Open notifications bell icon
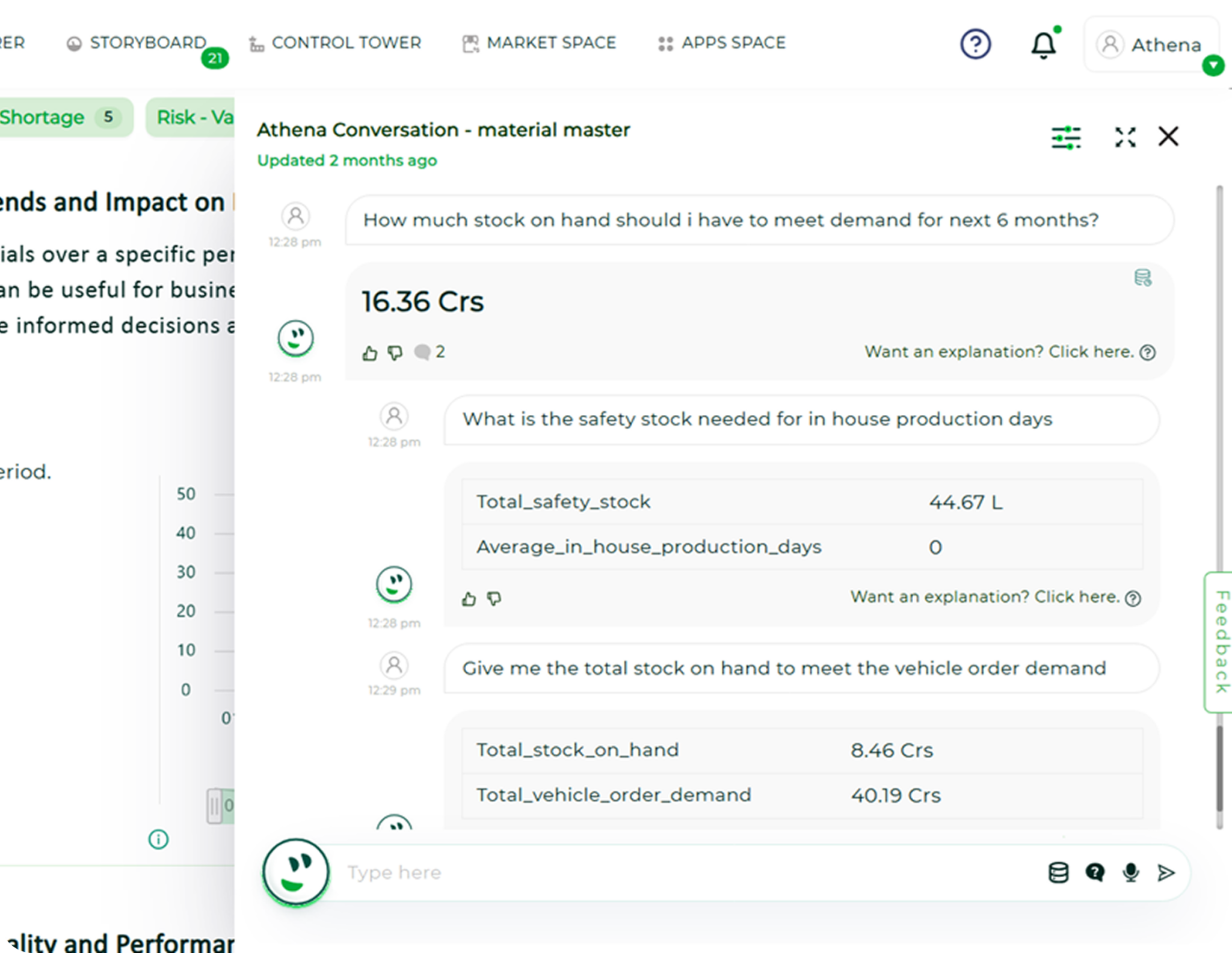The height and width of the screenshot is (953, 1232). [x=1044, y=44]
